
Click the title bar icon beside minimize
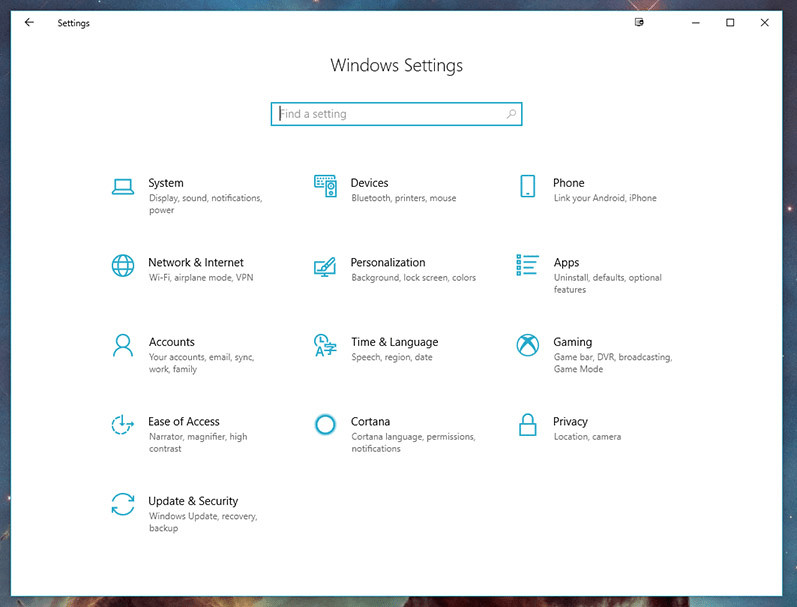[639, 22]
